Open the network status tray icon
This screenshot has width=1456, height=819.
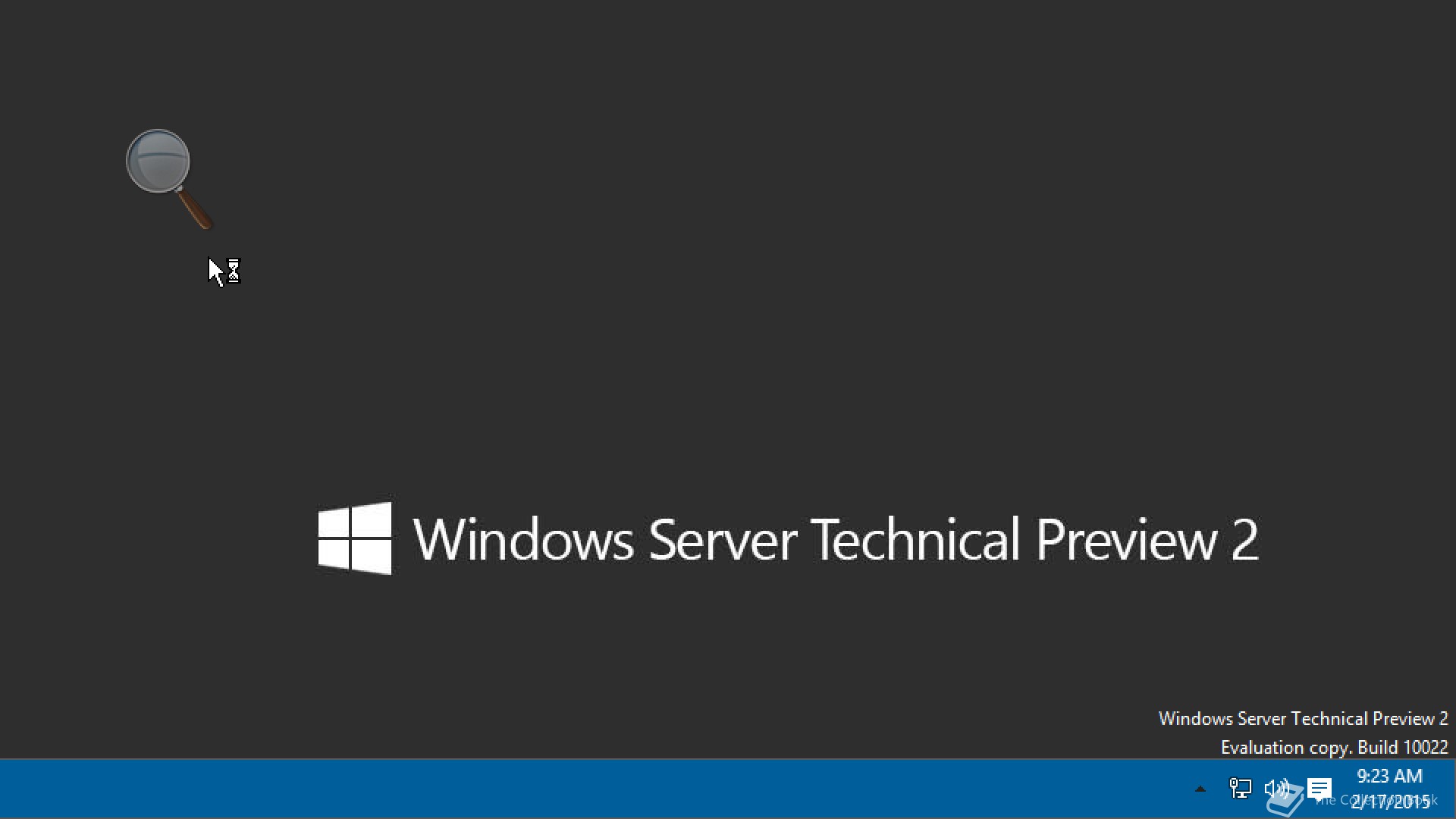click(x=1240, y=789)
